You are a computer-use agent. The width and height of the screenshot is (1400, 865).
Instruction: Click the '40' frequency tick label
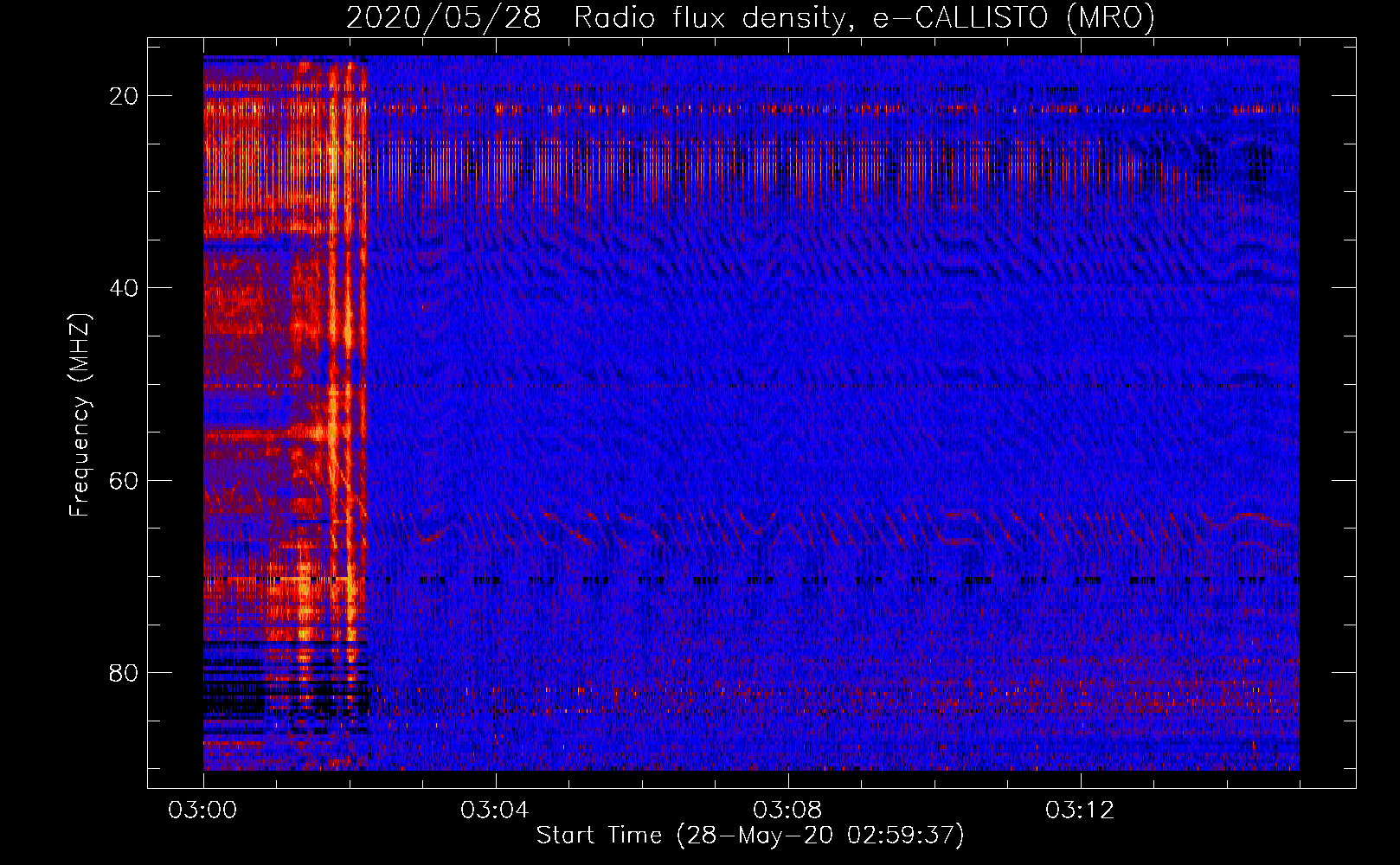[x=125, y=288]
